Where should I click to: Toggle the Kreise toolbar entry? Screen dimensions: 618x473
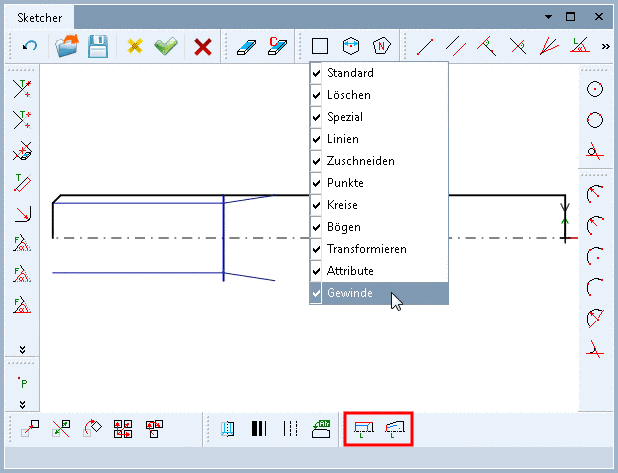click(379, 205)
